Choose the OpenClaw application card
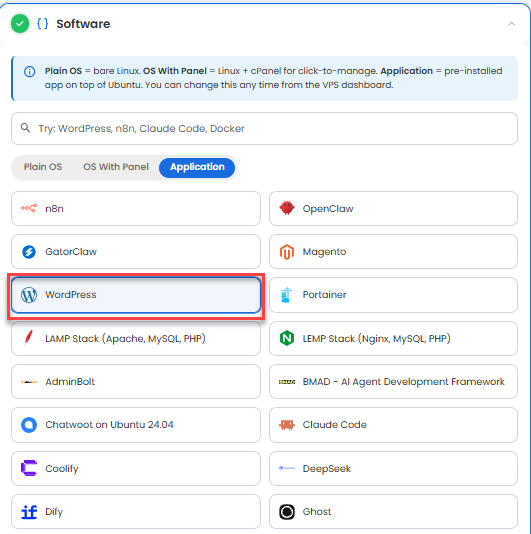The width and height of the screenshot is (531, 534). click(393, 208)
